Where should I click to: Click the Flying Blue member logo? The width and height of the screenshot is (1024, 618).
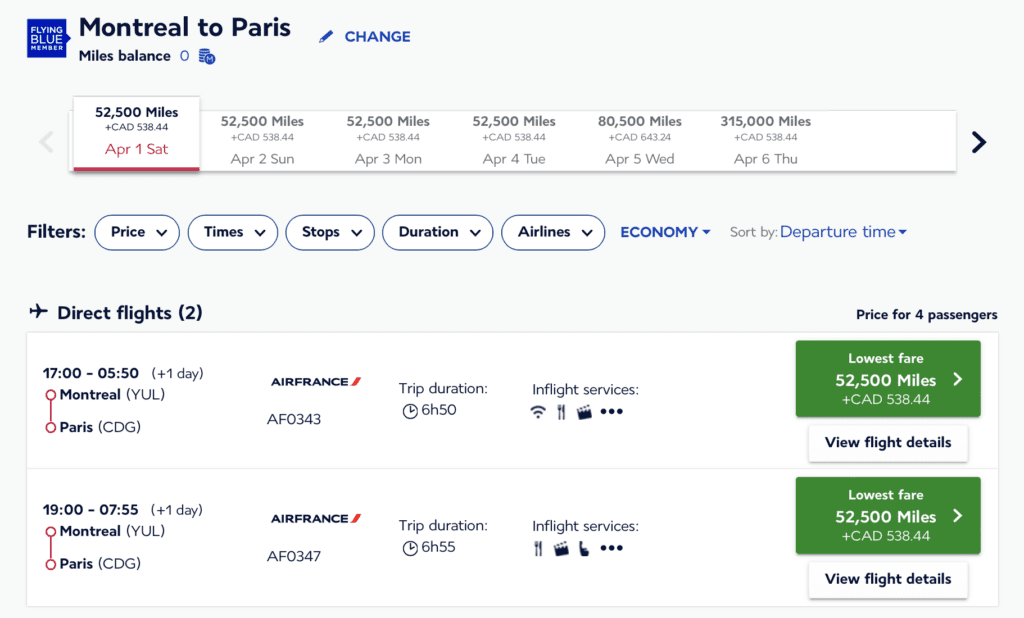tap(46, 37)
